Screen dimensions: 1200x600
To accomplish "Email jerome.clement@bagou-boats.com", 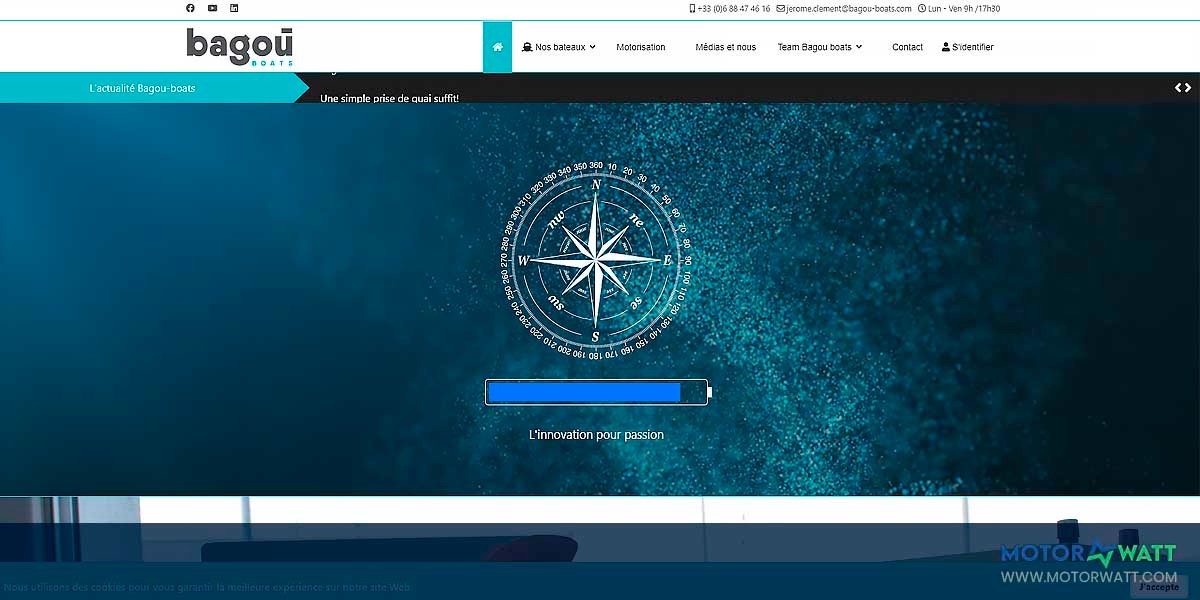I will [844, 8].
